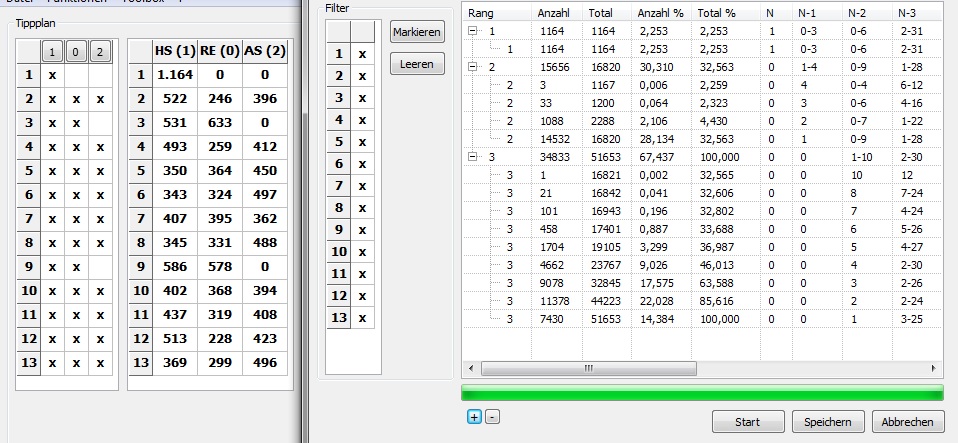Image resolution: width=958 pixels, height=443 pixels.
Task: Click the AS (2) column header
Action: pyautogui.click(x=265, y=51)
